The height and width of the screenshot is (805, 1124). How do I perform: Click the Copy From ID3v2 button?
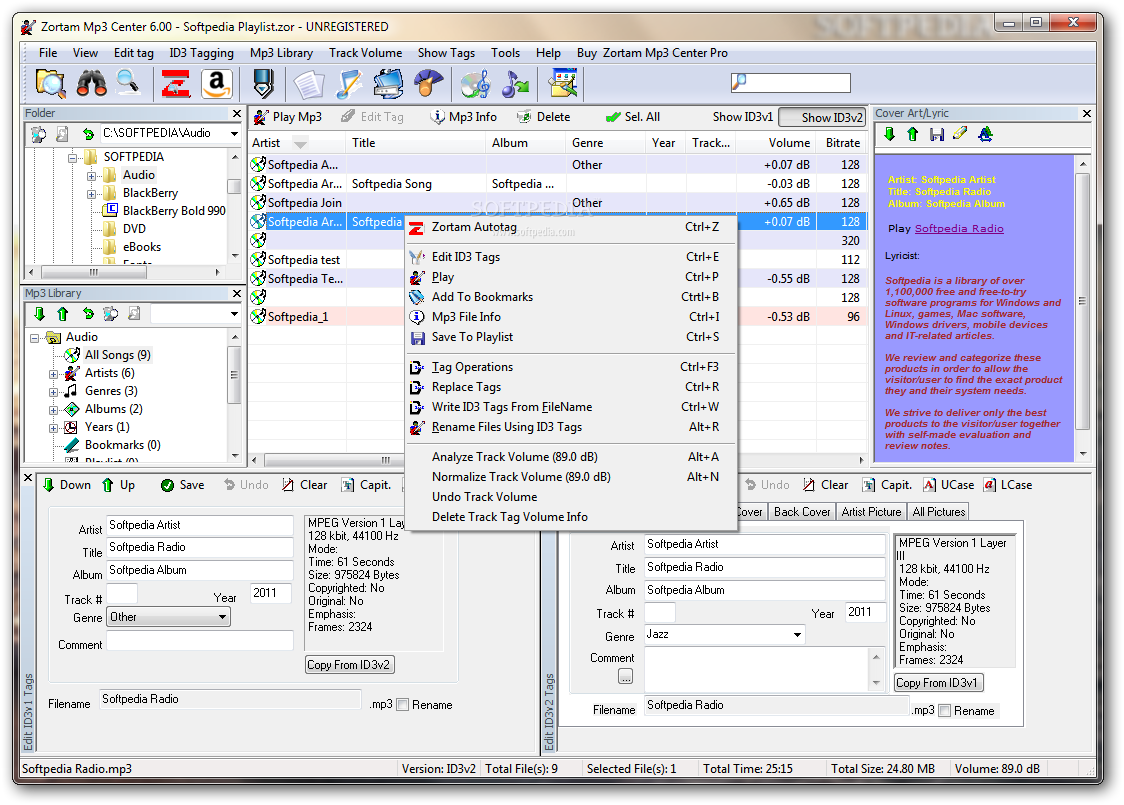349,665
